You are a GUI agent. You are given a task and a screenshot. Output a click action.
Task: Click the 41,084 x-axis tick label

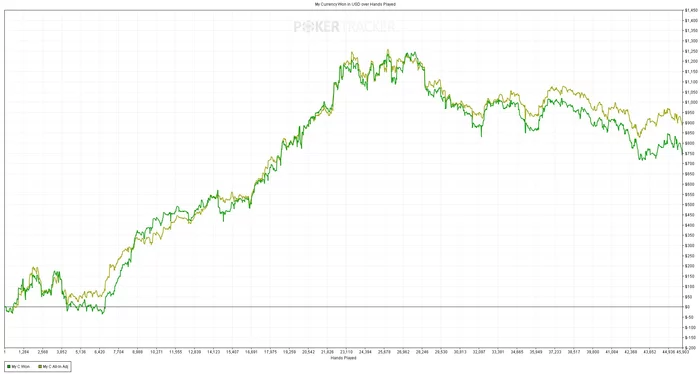612,352
